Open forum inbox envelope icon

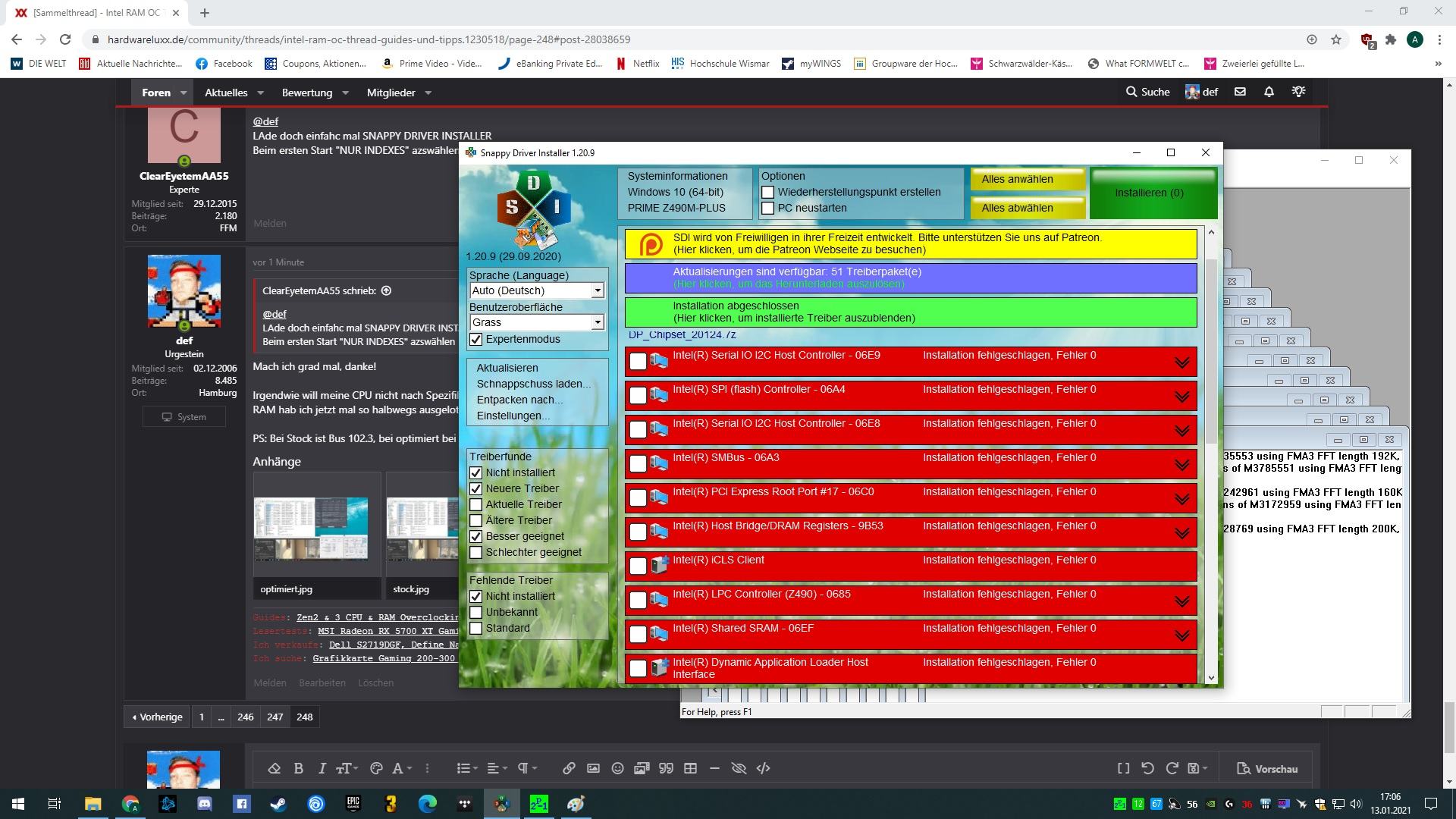click(1240, 92)
